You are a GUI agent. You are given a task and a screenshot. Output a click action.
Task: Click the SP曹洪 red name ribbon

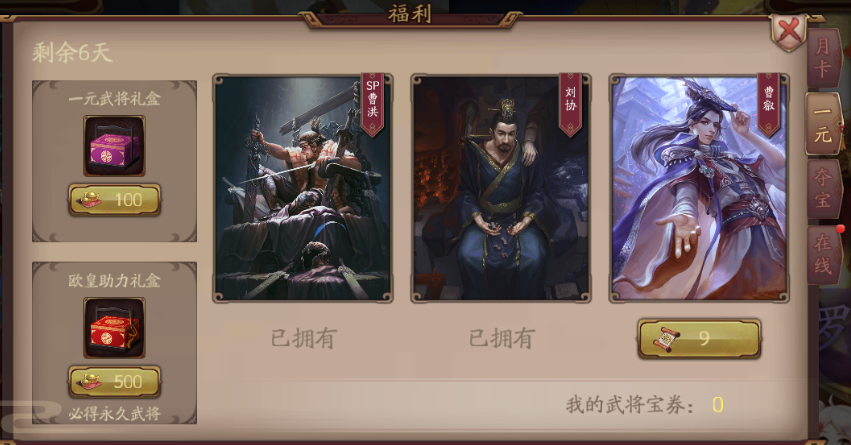pyautogui.click(x=372, y=104)
